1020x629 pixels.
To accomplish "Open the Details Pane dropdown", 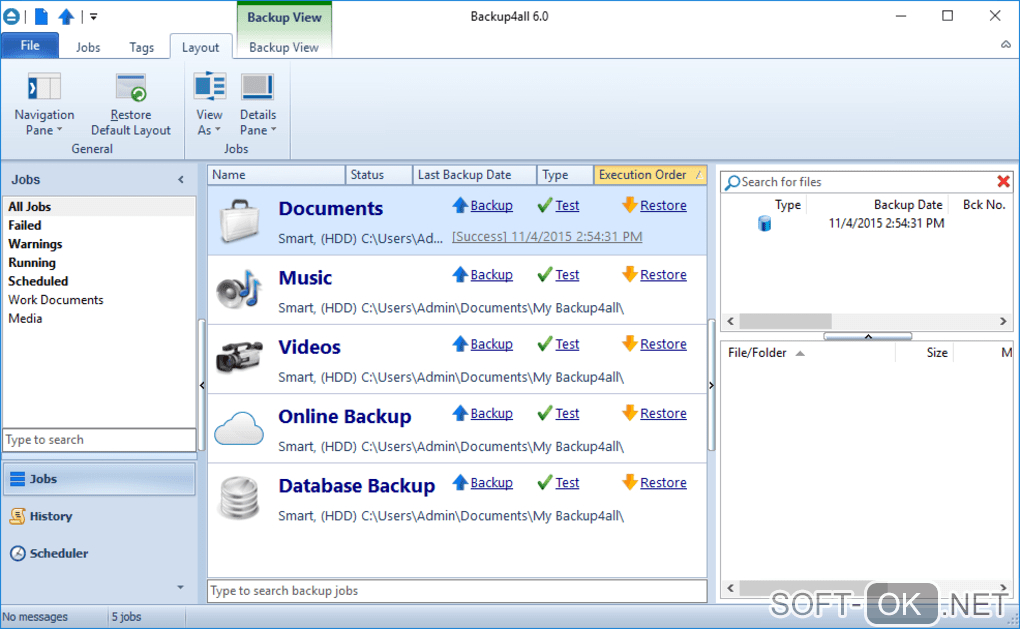I will tap(258, 104).
